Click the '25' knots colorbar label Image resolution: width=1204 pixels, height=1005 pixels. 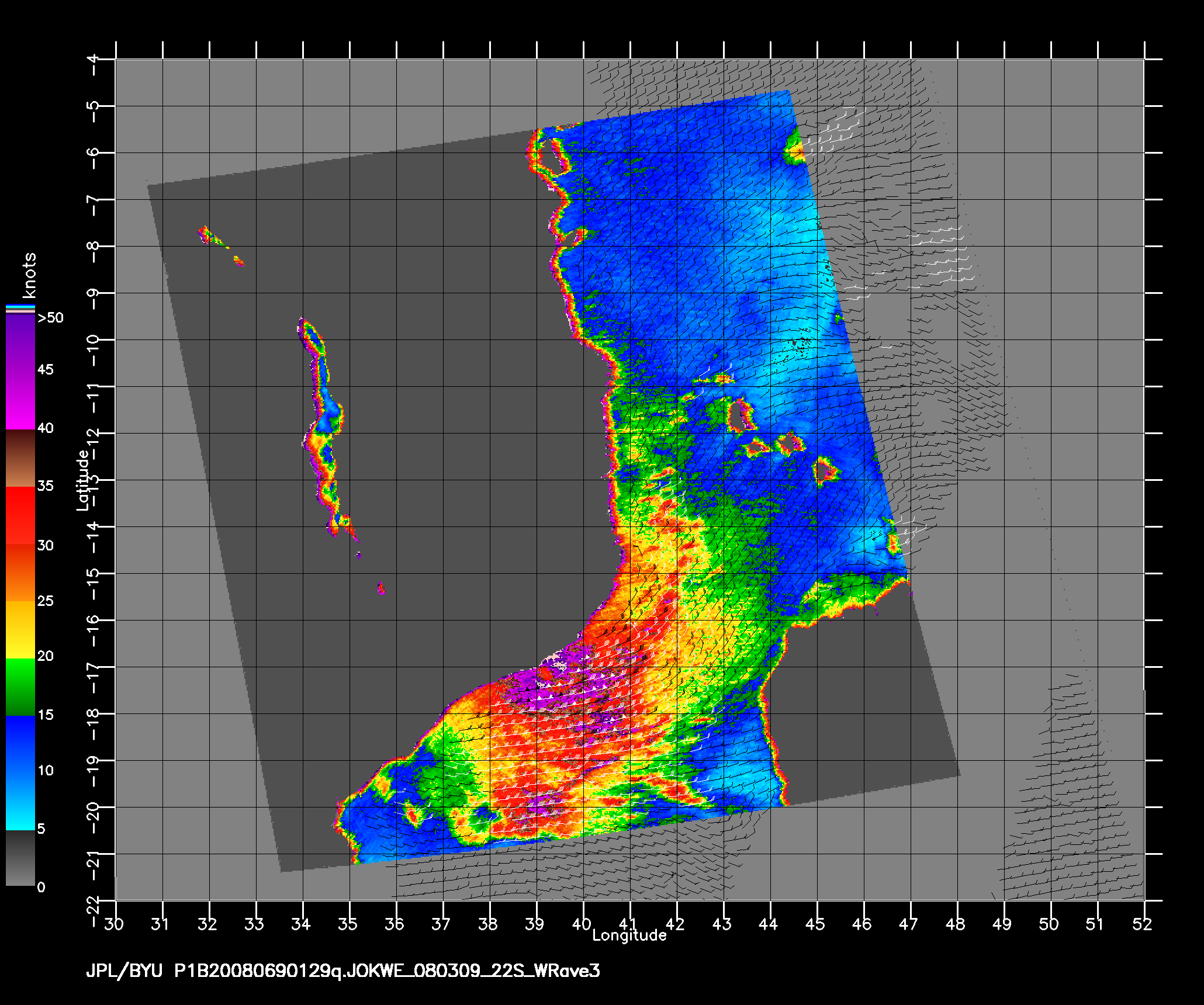pos(45,601)
